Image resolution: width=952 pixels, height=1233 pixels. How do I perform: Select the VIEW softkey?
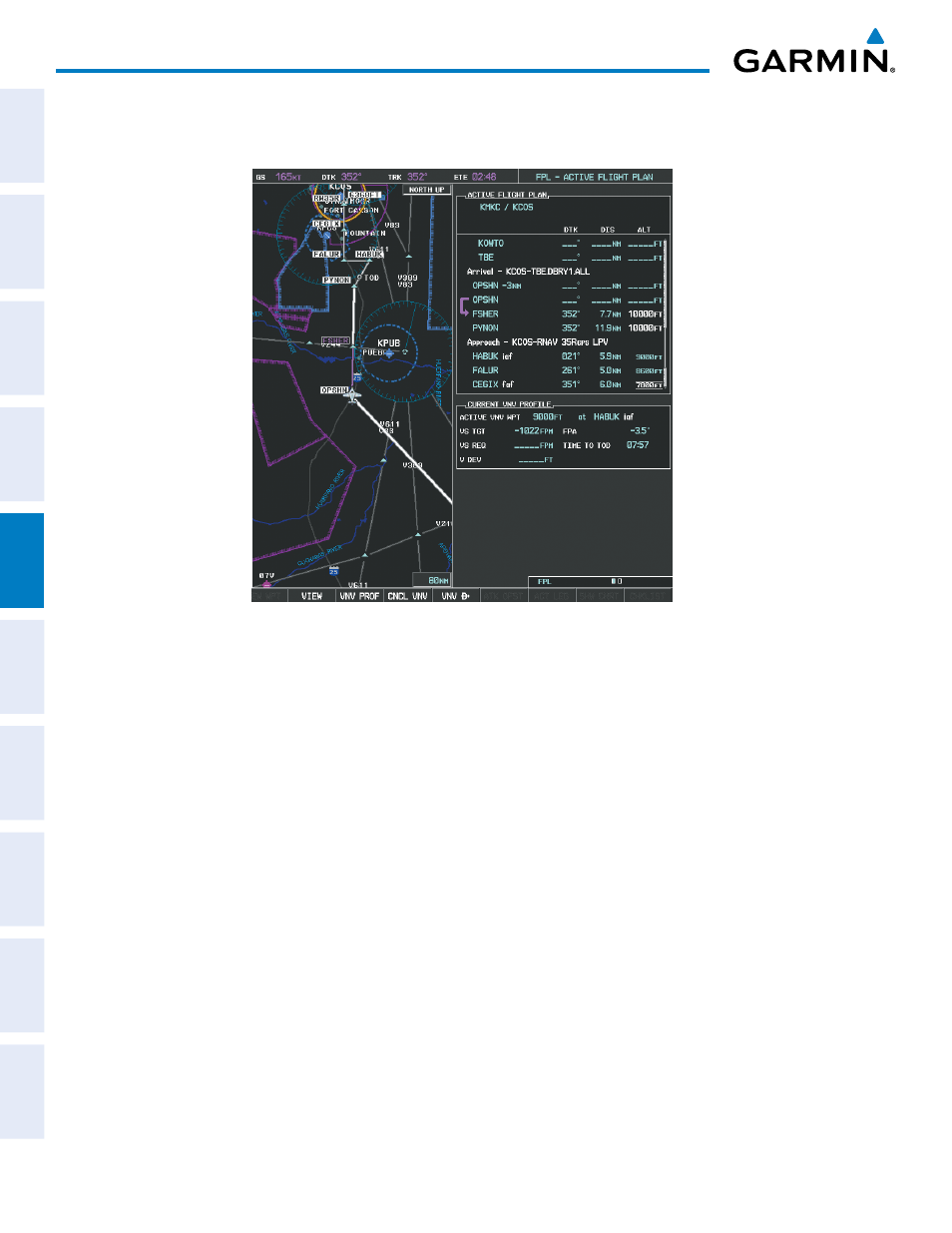click(x=312, y=596)
